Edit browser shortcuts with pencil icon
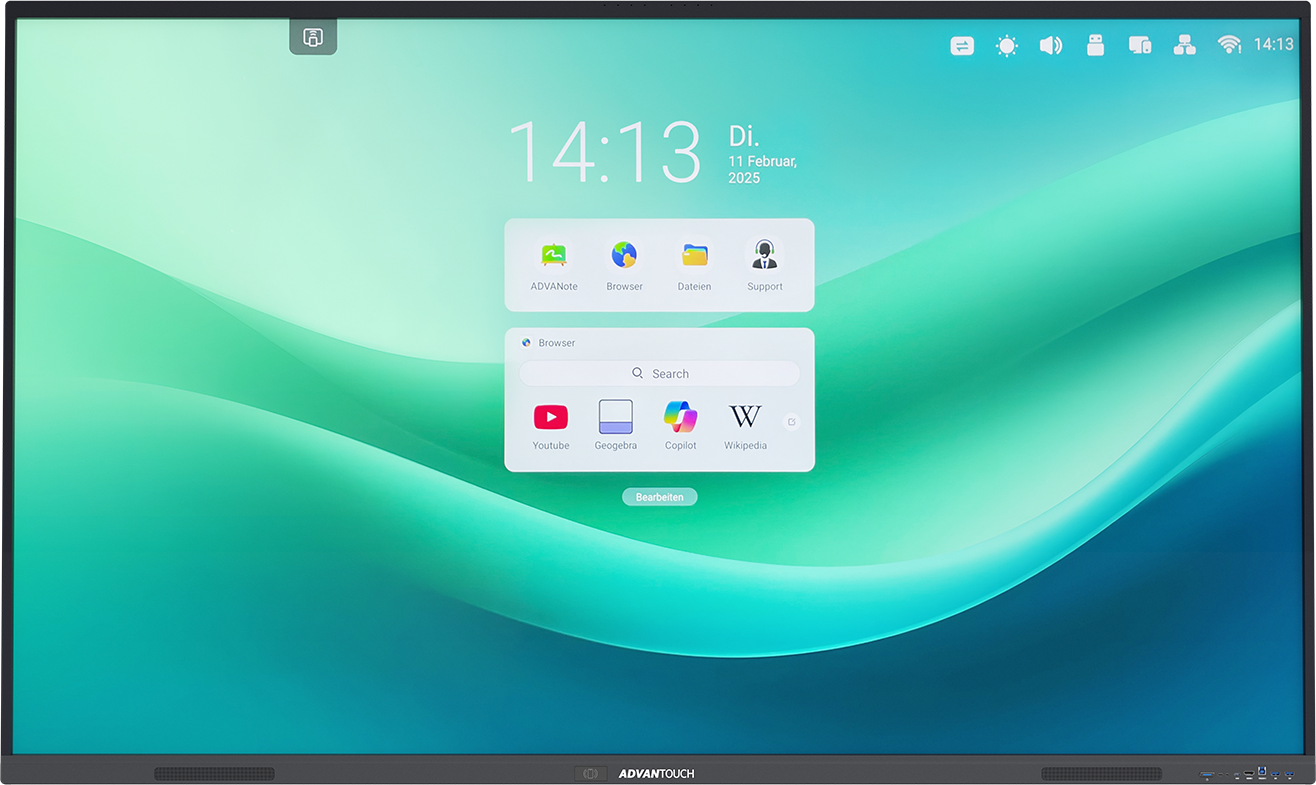 791,422
